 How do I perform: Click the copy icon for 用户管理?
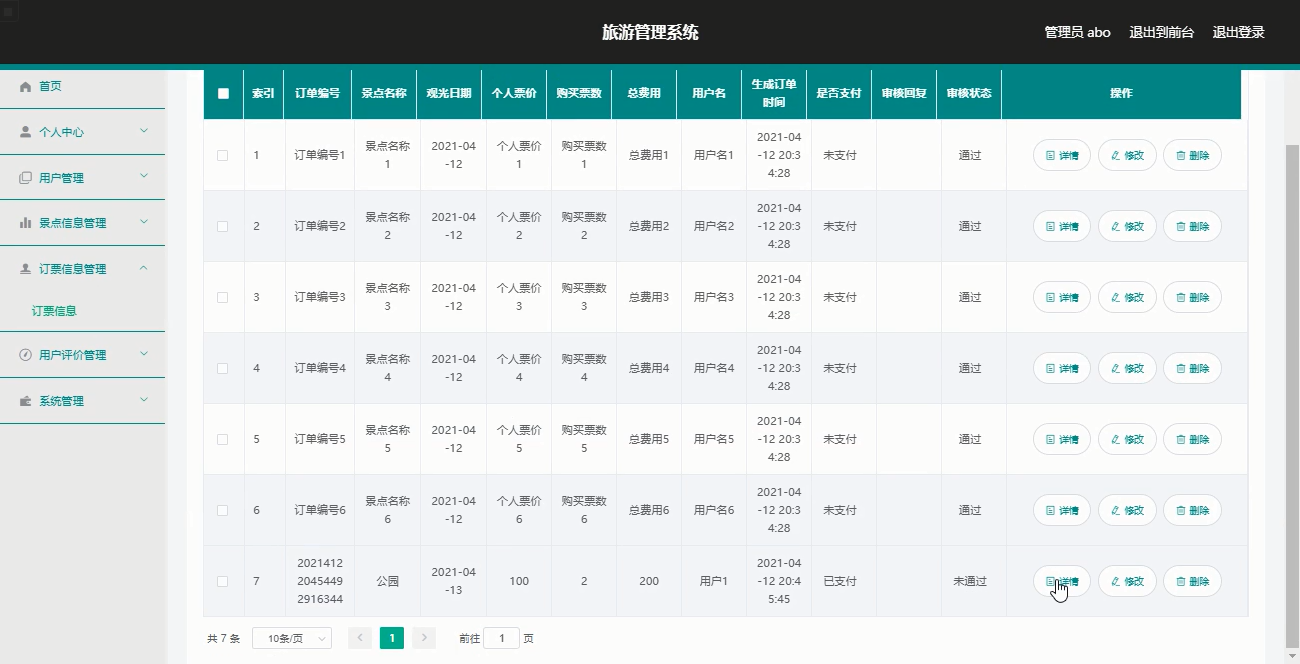pos(26,178)
